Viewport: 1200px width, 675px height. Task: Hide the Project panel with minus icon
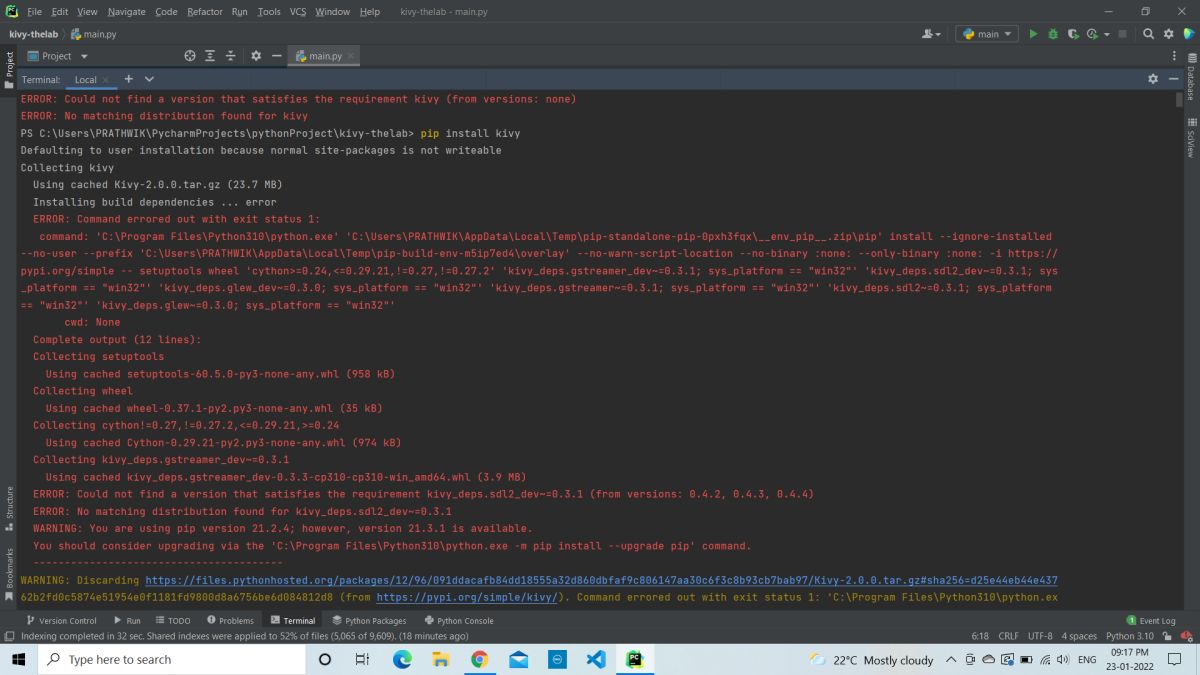[276, 56]
